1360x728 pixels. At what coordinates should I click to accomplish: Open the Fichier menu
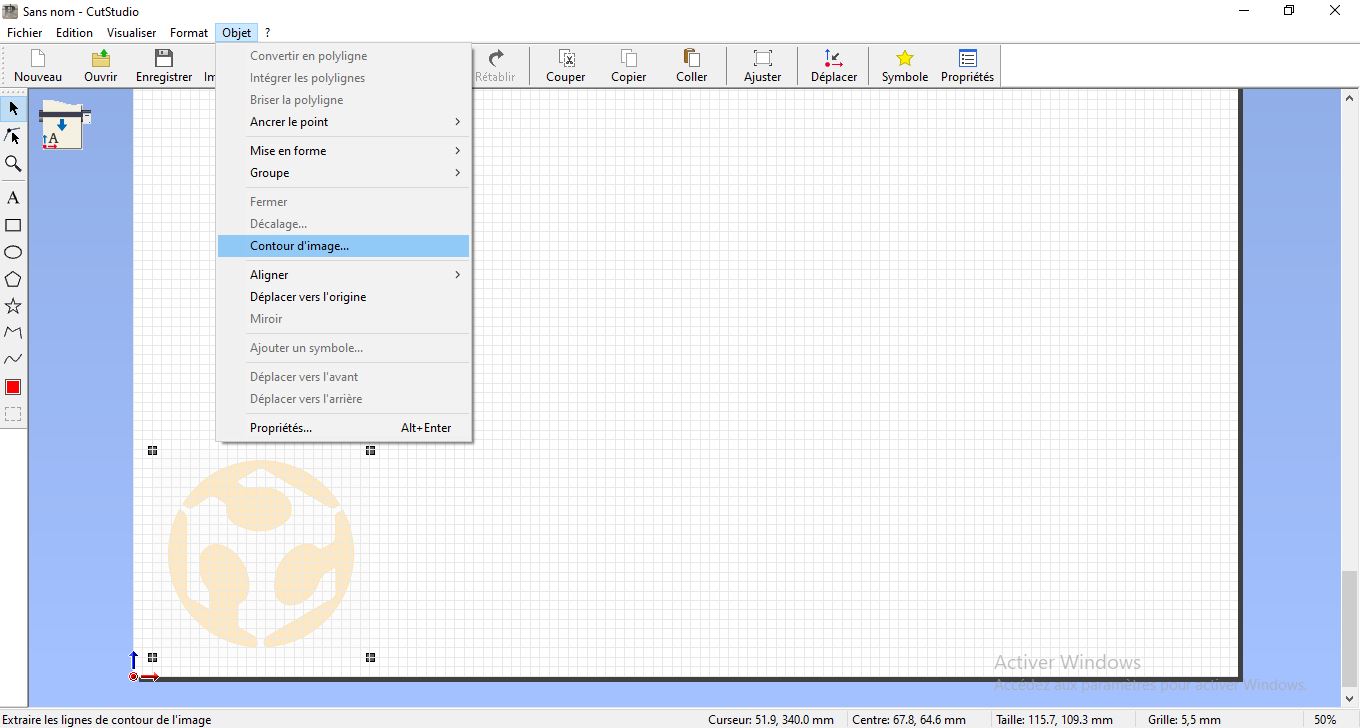(25, 33)
